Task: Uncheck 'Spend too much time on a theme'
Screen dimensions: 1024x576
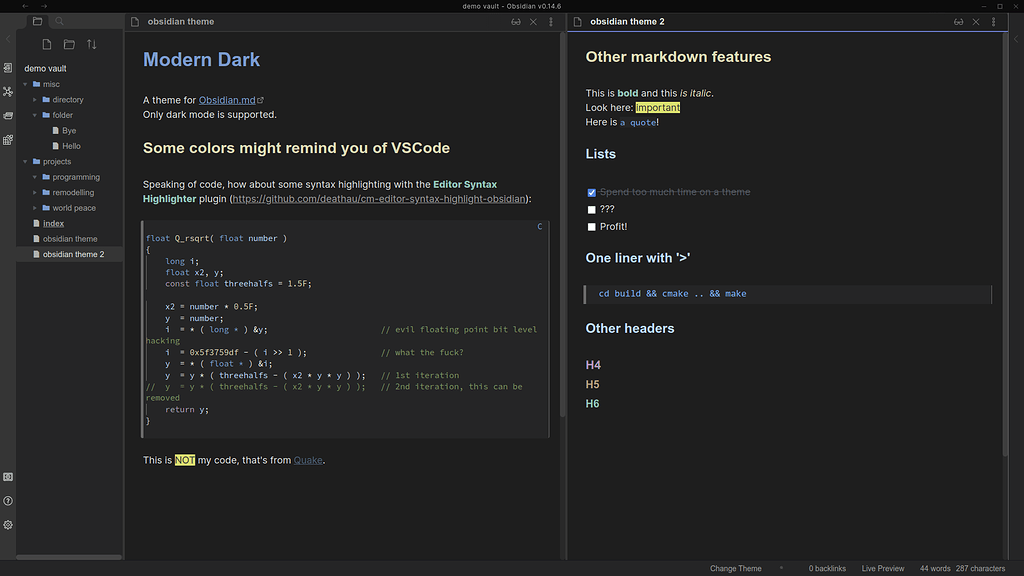Action: 591,192
